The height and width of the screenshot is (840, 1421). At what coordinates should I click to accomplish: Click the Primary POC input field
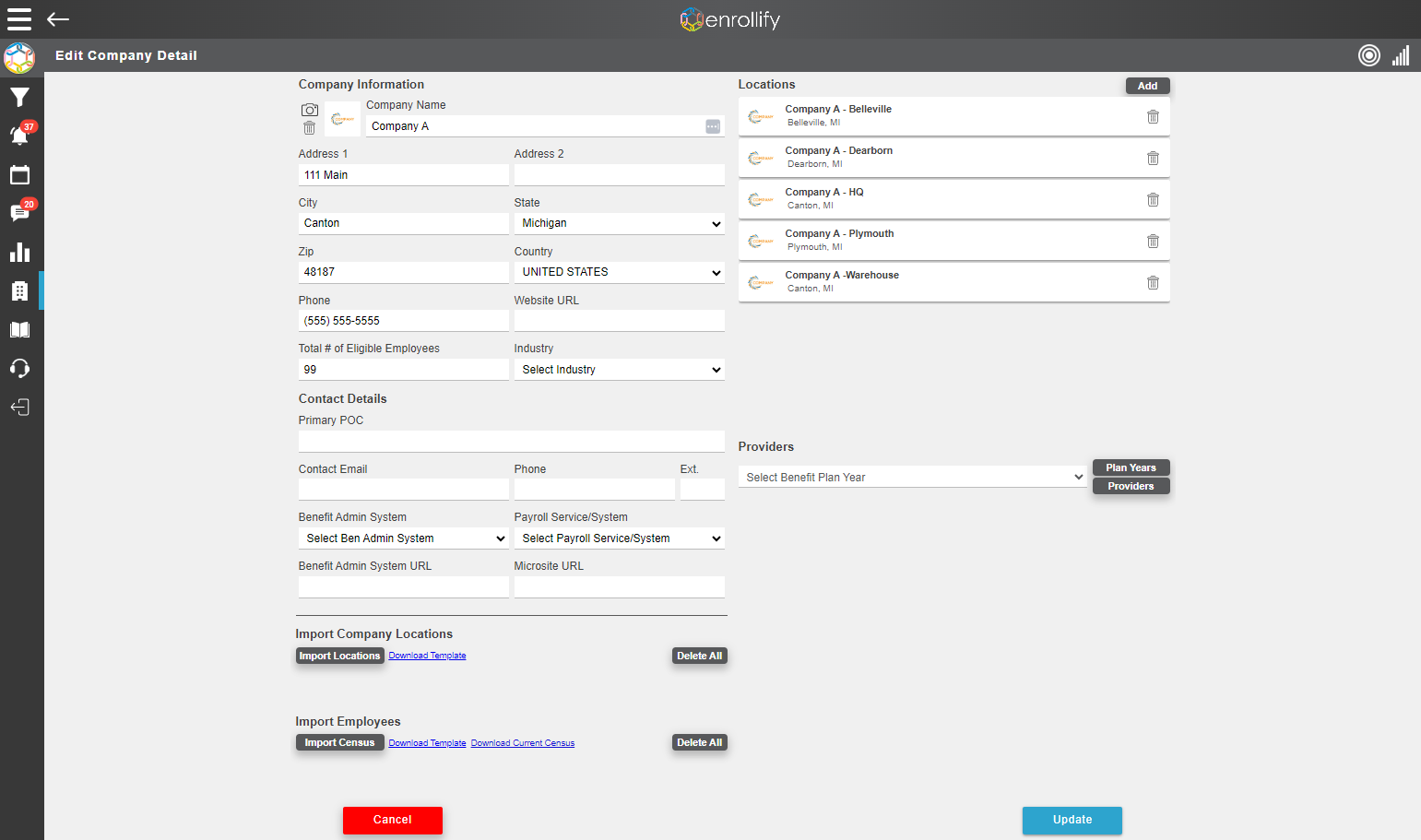512,441
